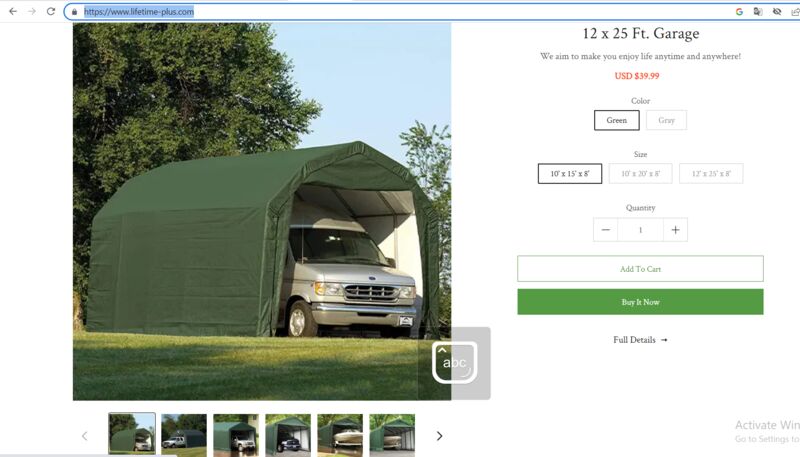Show next thumbnails with right chevron
This screenshot has width=800, height=457.
coord(439,436)
